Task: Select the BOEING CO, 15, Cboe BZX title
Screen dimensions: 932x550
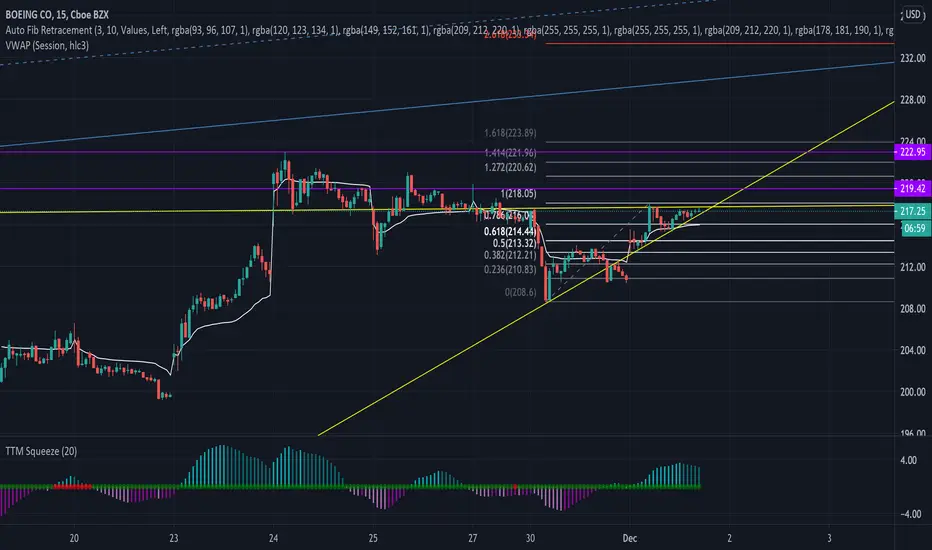Action: click(x=57, y=14)
